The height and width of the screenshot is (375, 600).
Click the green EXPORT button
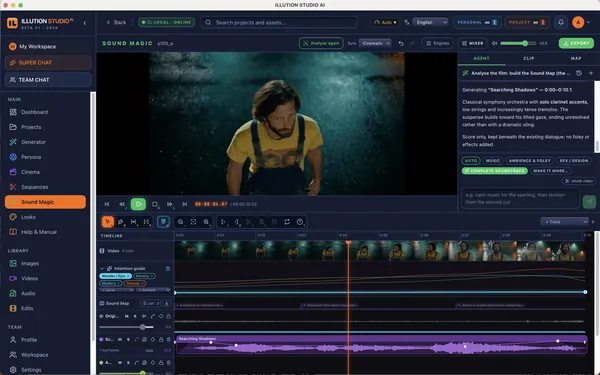coord(576,43)
